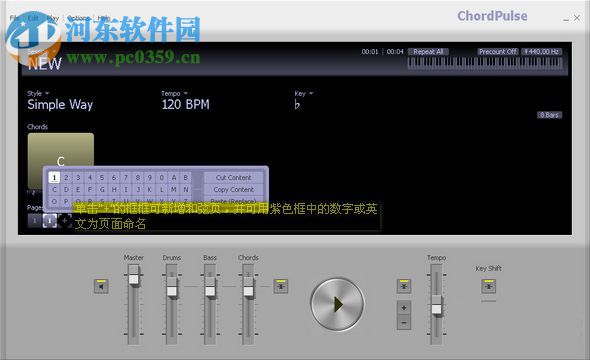590x360 pixels.
Task: Start playback with the round play button
Action: click(338, 304)
